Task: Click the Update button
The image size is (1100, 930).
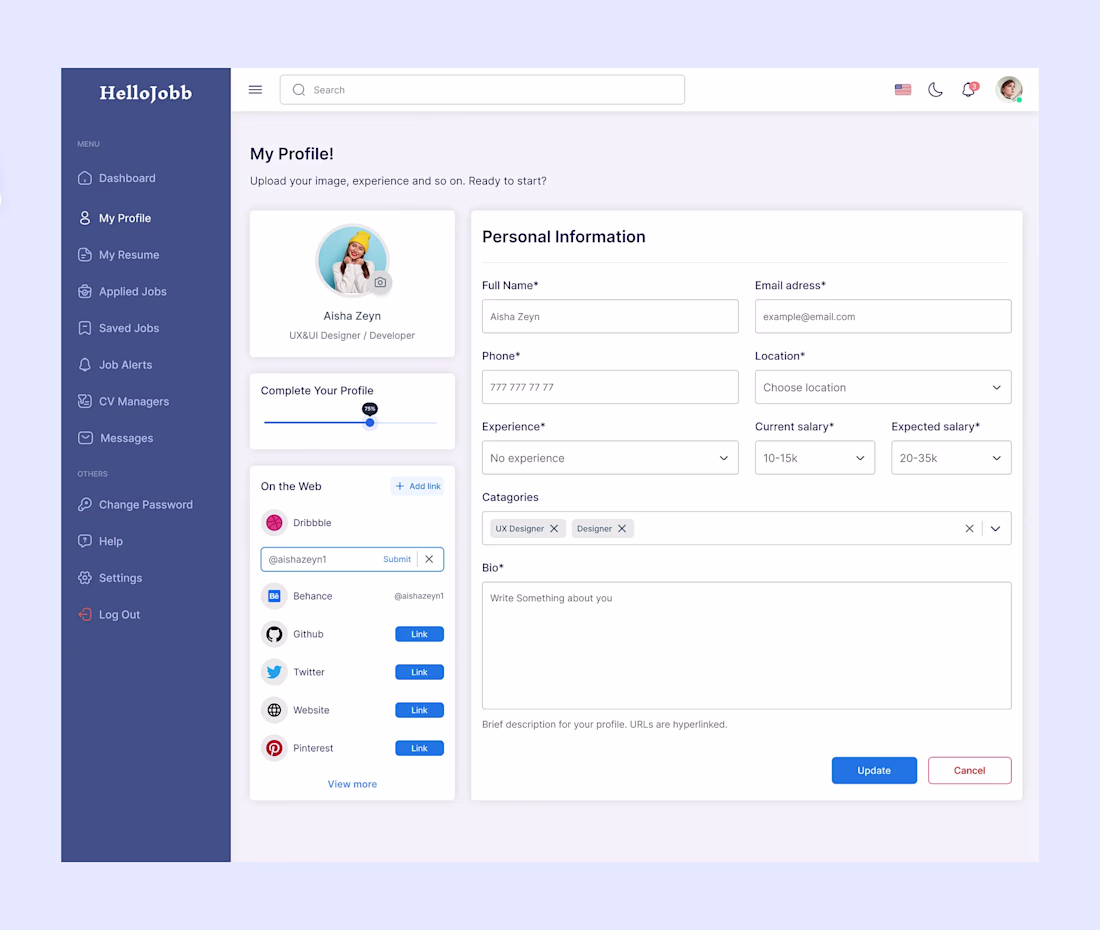Action: click(x=874, y=770)
